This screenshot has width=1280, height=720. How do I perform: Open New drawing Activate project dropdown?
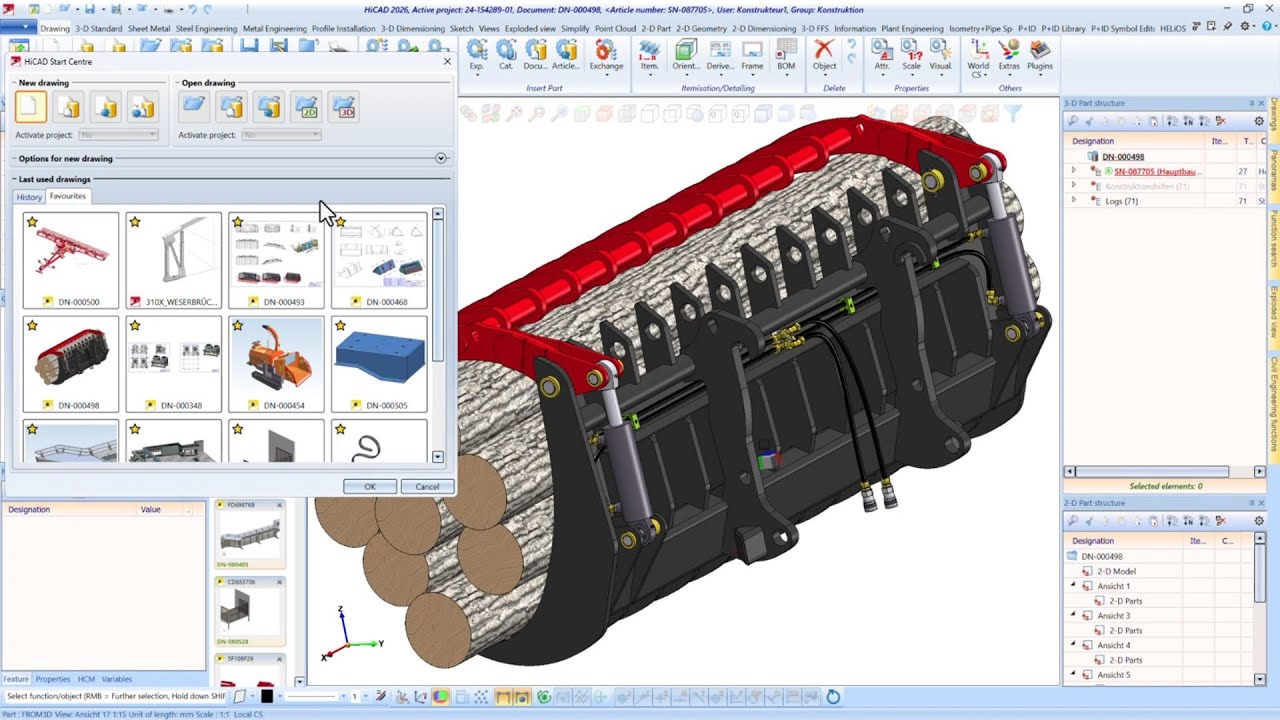pos(118,135)
